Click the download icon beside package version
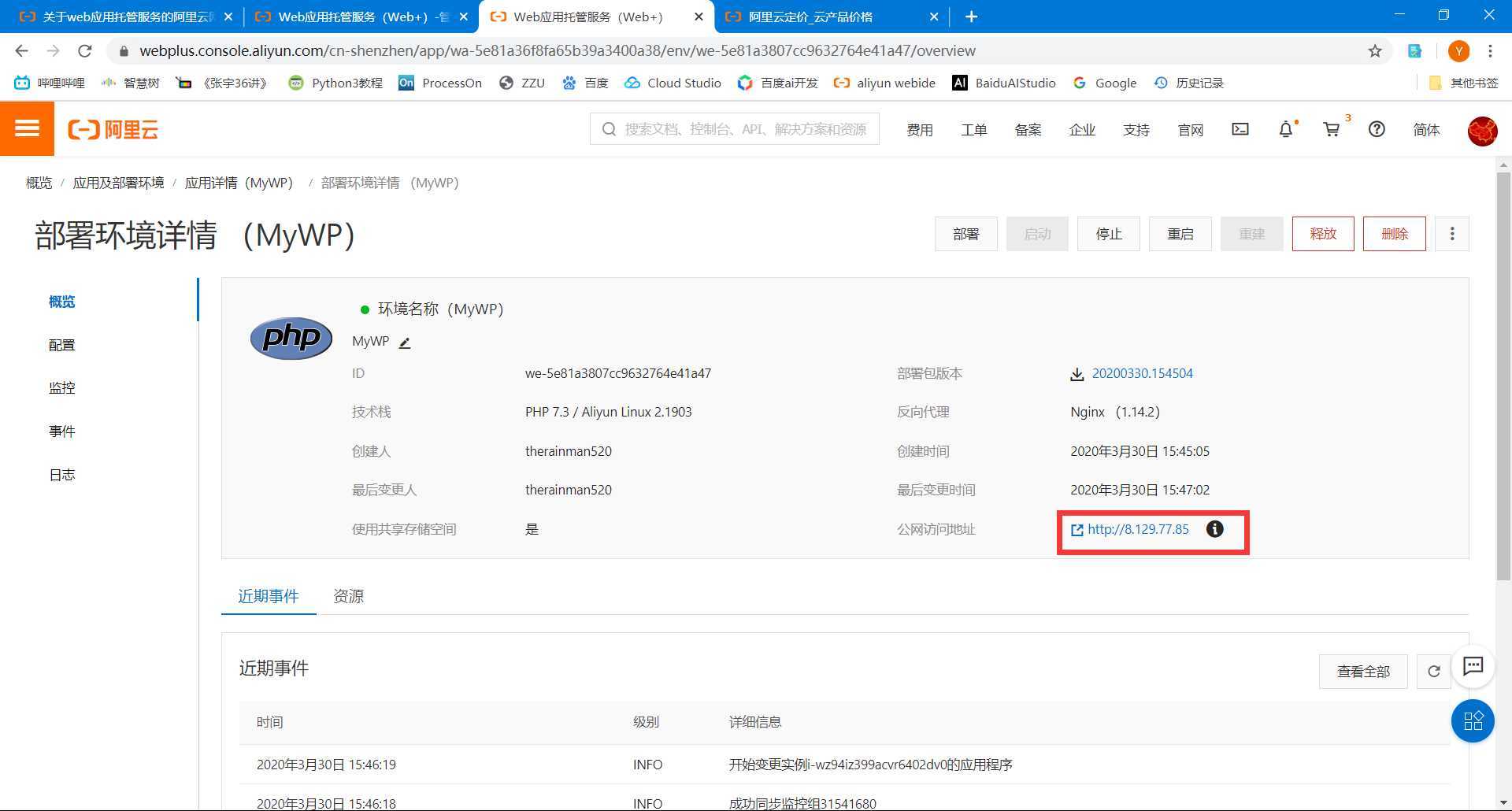Viewport: 1512px width, 811px height. (x=1077, y=374)
